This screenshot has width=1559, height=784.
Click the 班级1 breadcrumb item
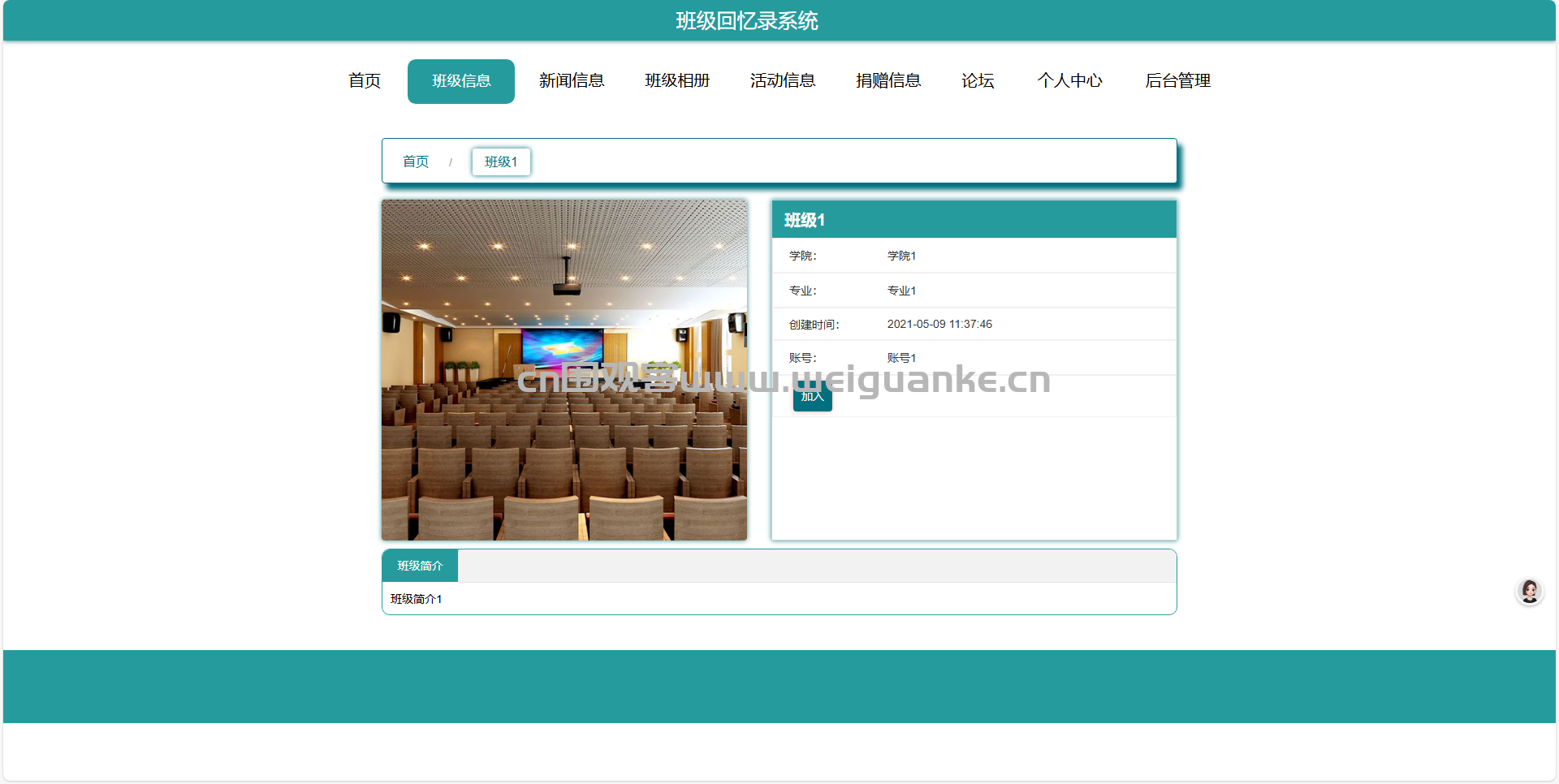[501, 162]
